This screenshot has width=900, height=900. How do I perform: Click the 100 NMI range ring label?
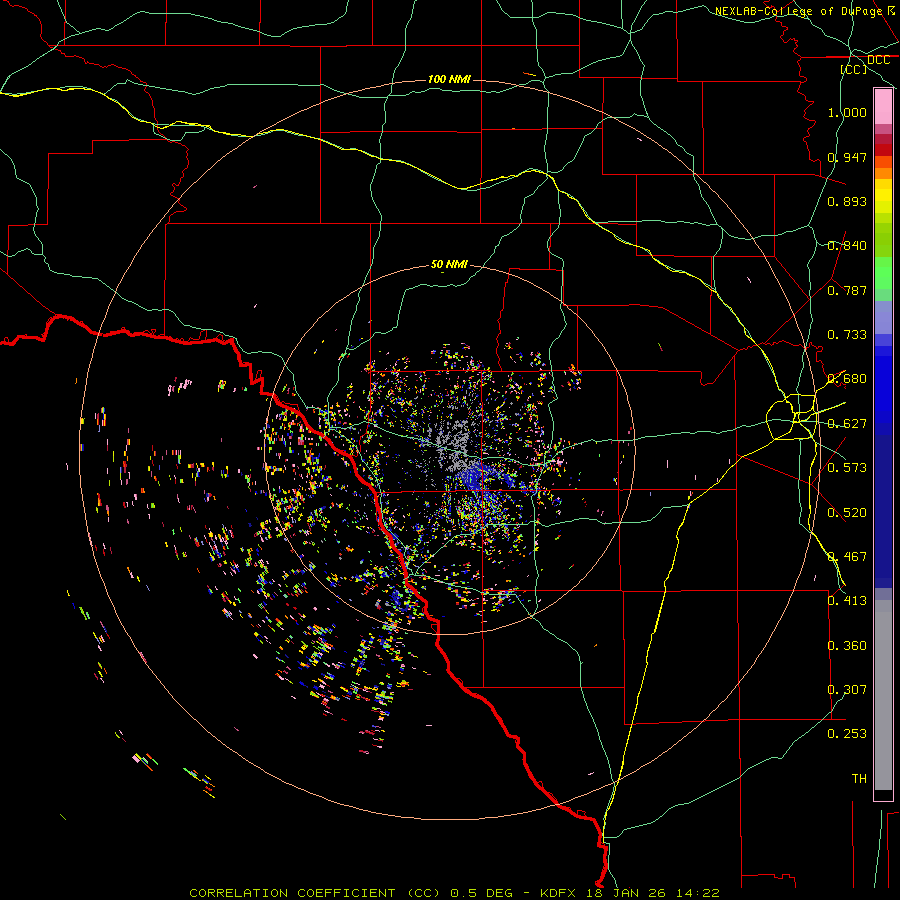(x=449, y=79)
